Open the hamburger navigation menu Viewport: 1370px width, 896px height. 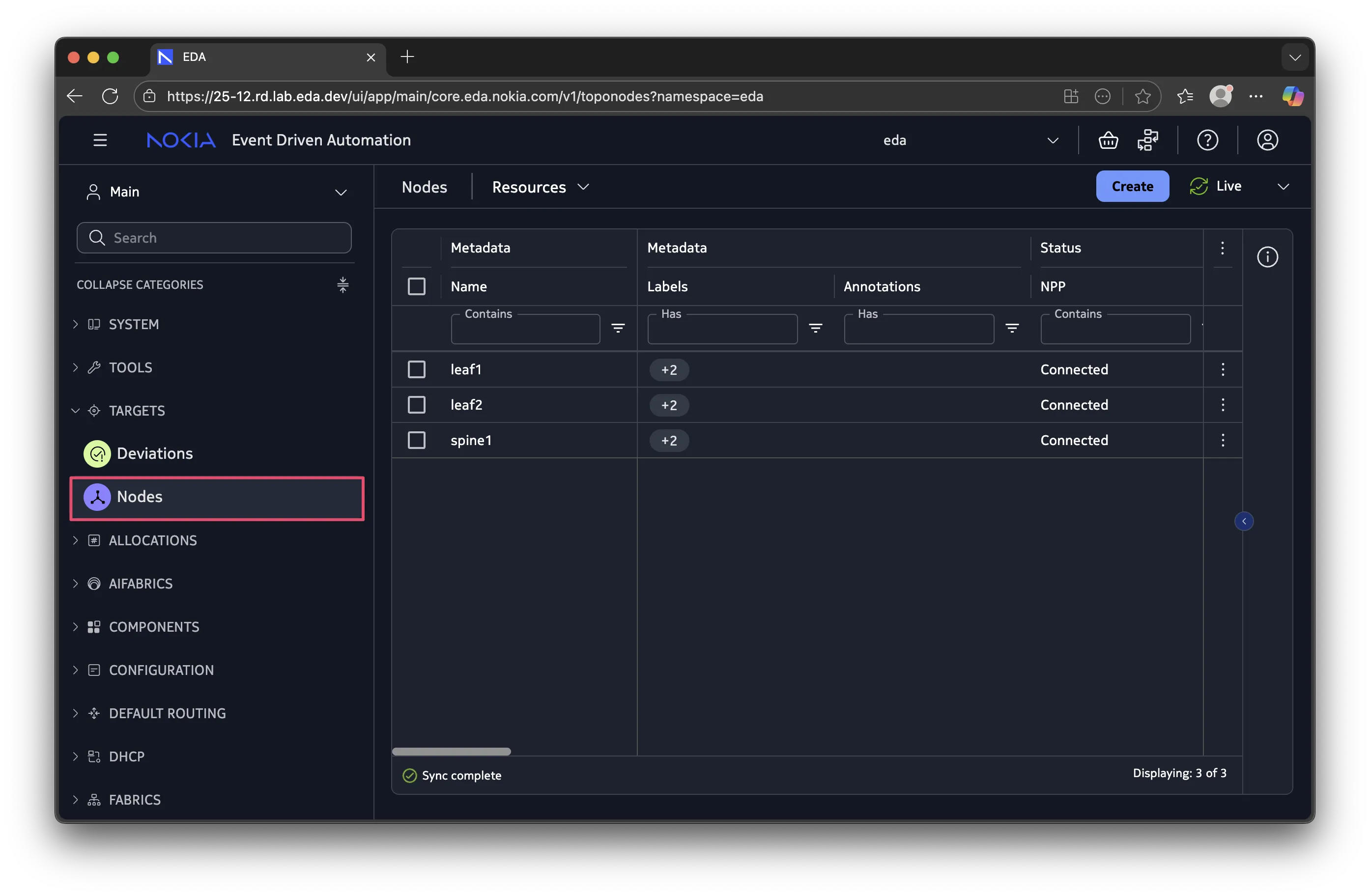[100, 140]
